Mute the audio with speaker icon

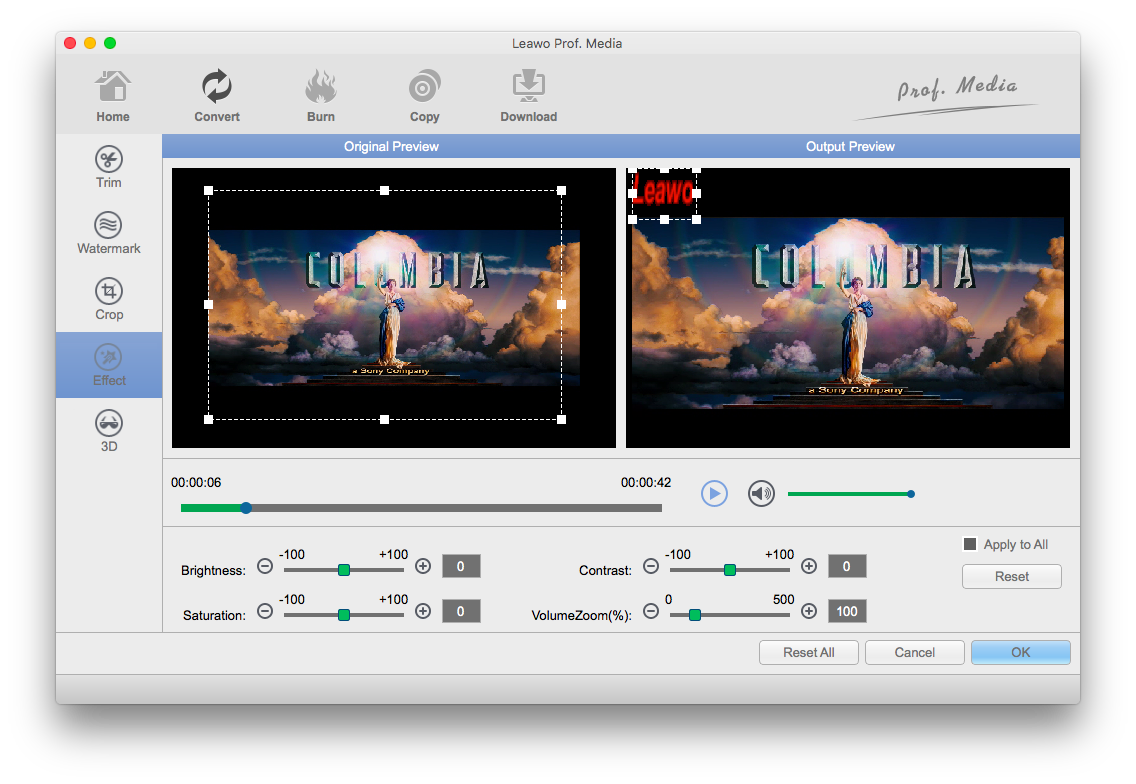point(762,493)
